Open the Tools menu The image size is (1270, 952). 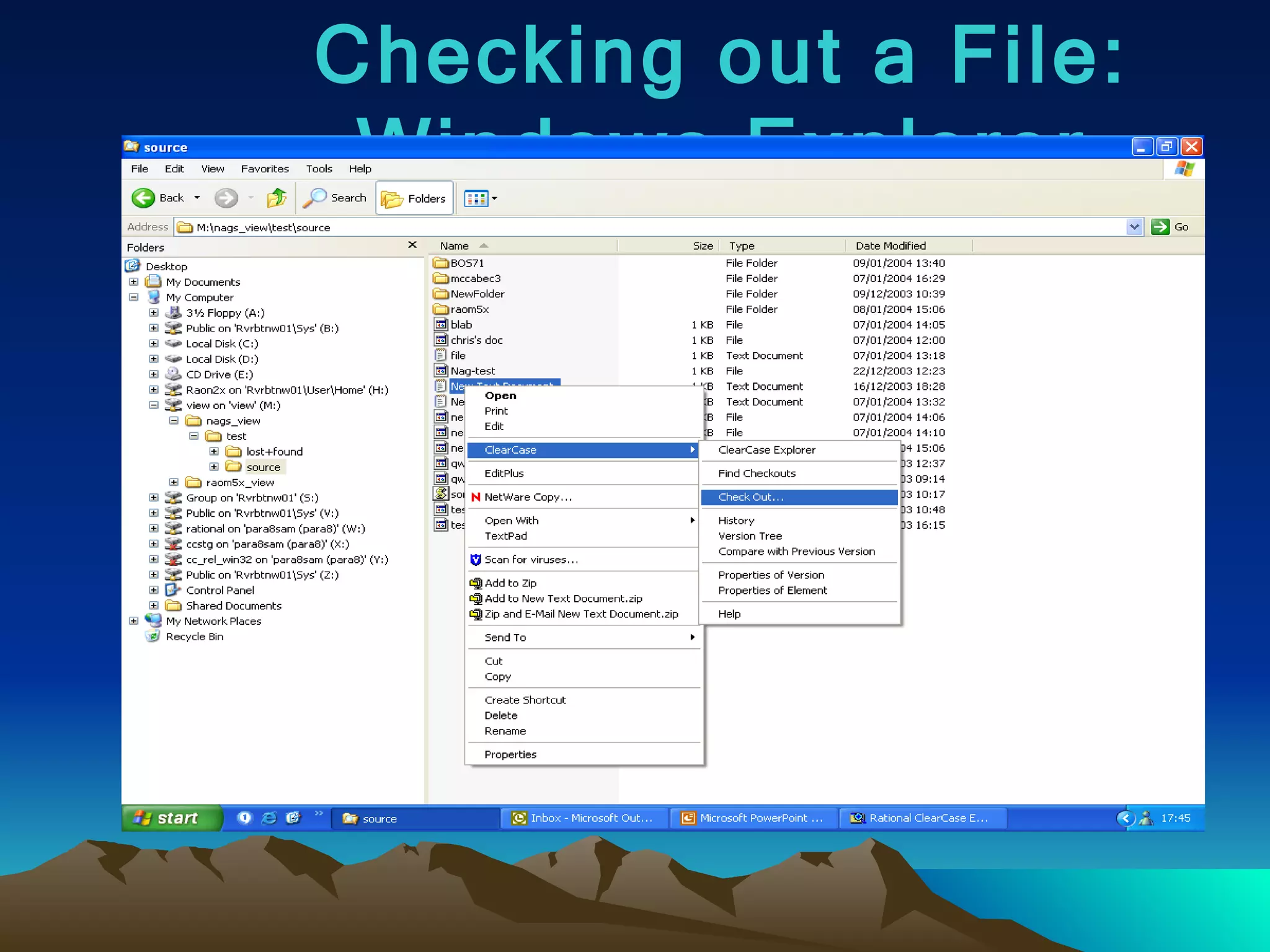pyautogui.click(x=319, y=169)
